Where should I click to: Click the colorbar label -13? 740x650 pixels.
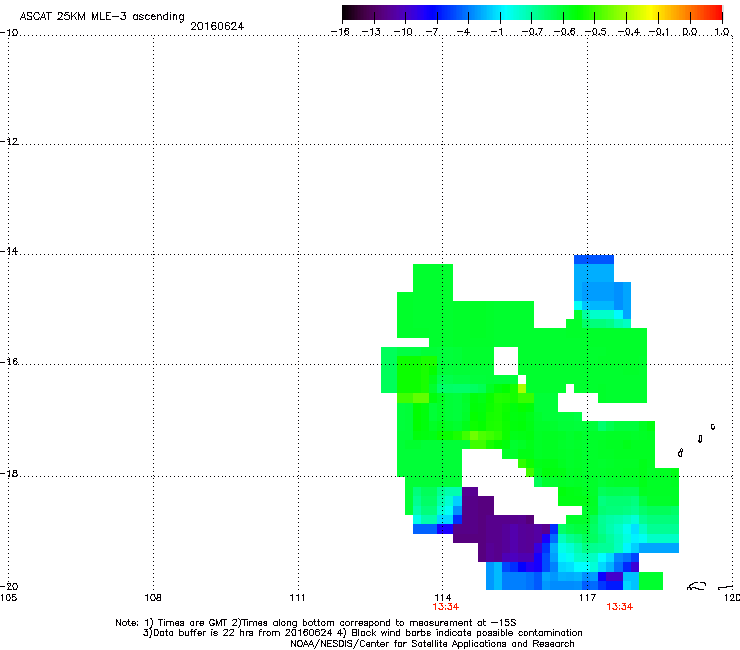(x=371, y=32)
